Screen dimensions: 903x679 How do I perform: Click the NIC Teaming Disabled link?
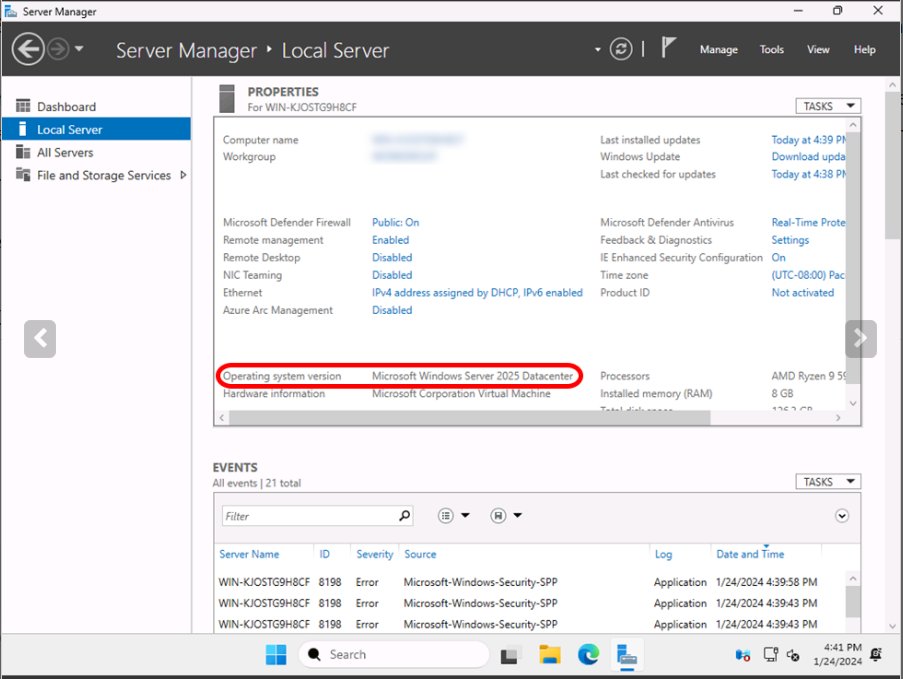392,275
